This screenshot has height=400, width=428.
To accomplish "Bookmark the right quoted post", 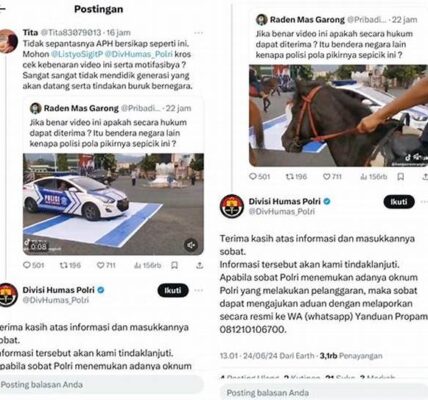I will point(401,177).
